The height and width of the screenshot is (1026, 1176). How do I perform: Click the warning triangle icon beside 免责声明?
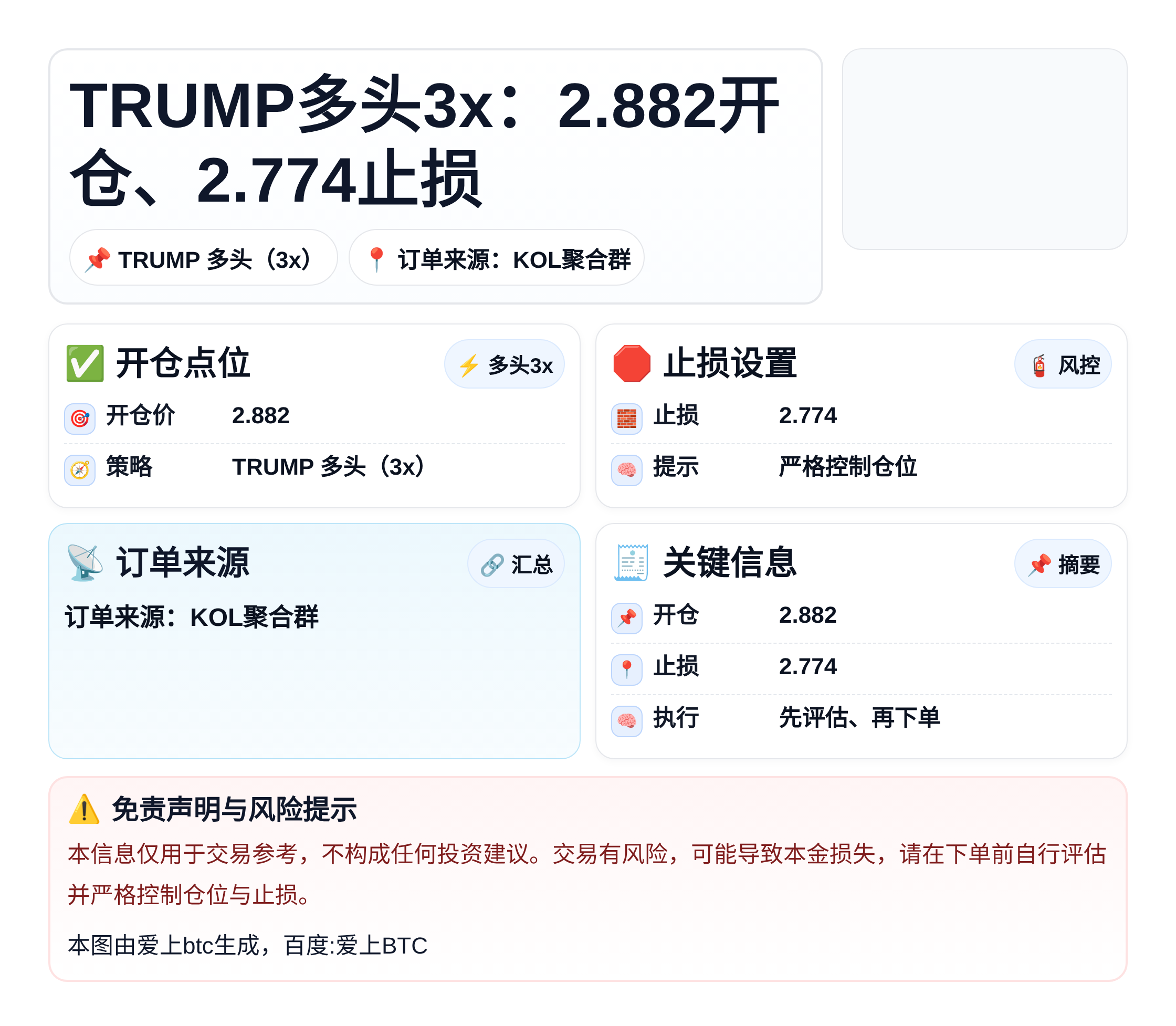84,810
